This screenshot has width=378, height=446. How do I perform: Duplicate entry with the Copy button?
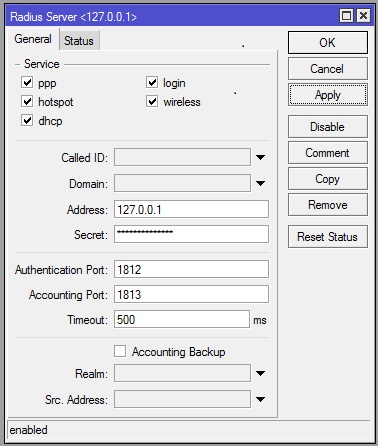(328, 179)
